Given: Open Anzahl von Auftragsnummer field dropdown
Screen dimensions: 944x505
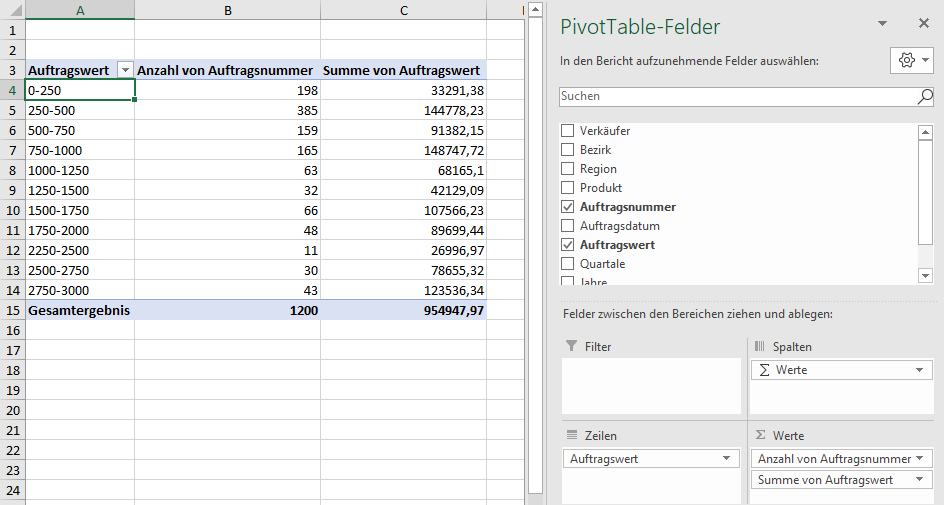Looking at the screenshot, I should click(919, 459).
